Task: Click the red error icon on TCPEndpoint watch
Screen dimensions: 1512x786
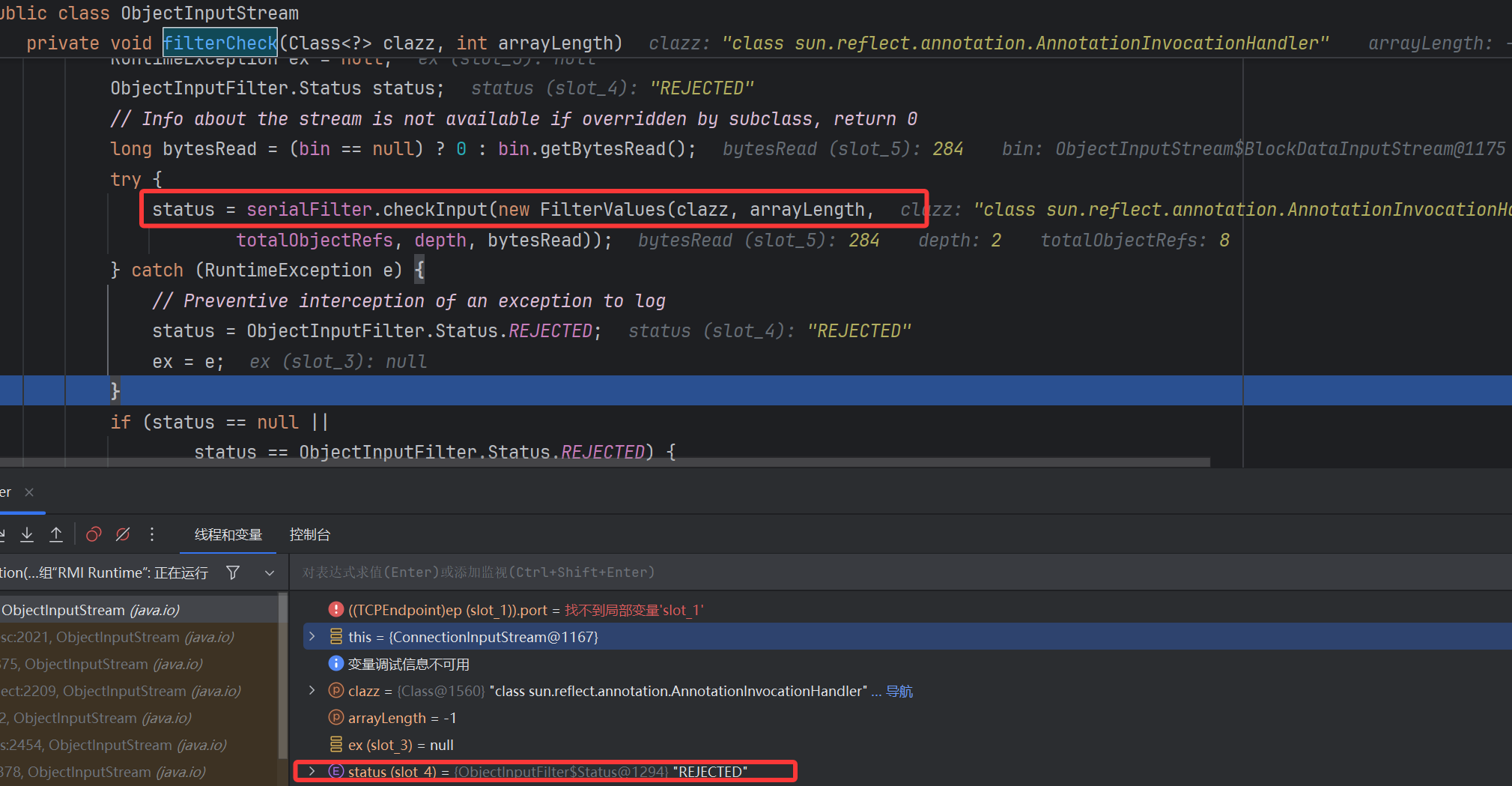Action: (336, 610)
